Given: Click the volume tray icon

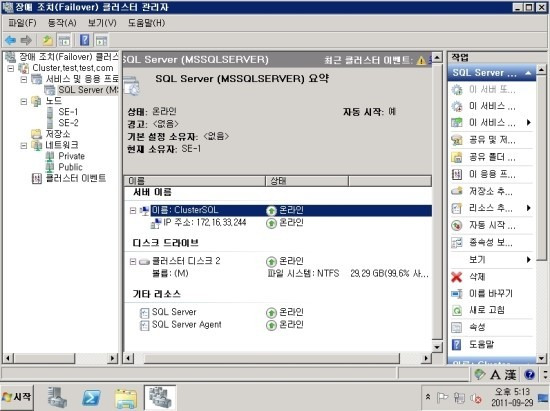Looking at the screenshot, I should click(476, 398).
